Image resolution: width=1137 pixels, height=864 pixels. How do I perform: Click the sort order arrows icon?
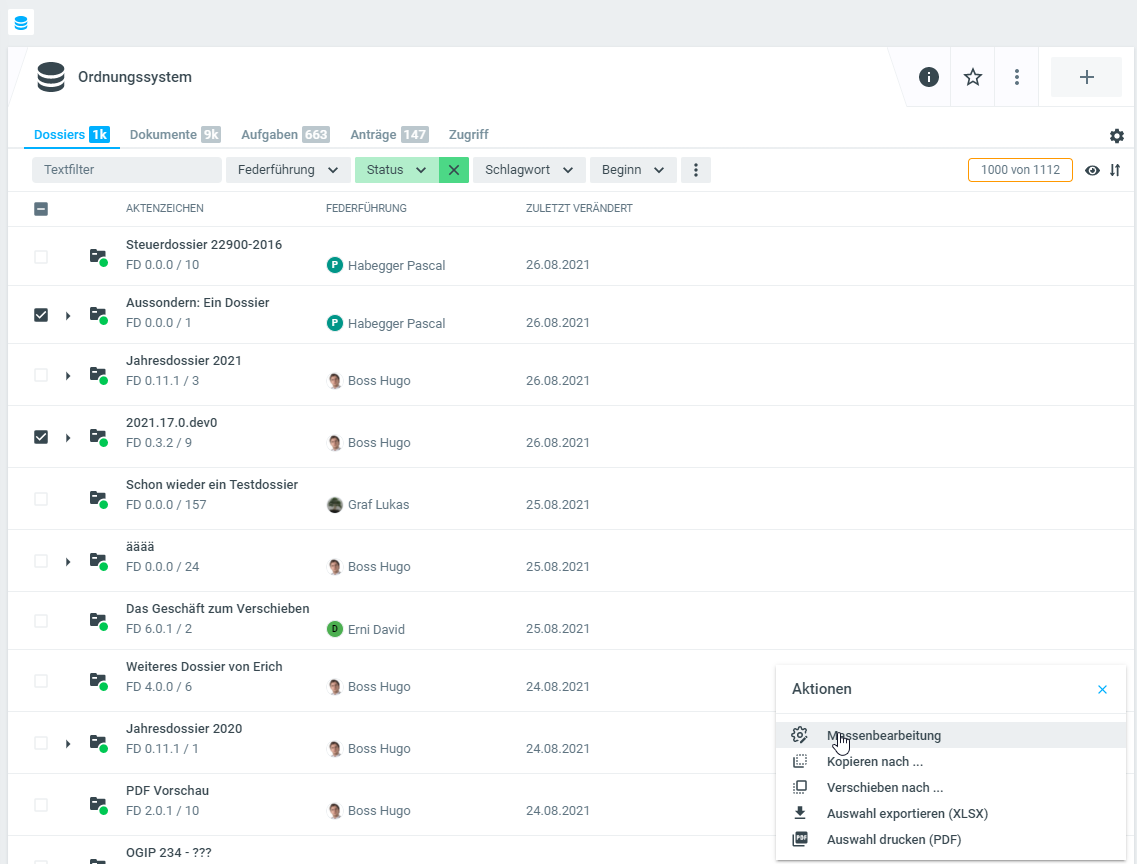pos(1115,170)
